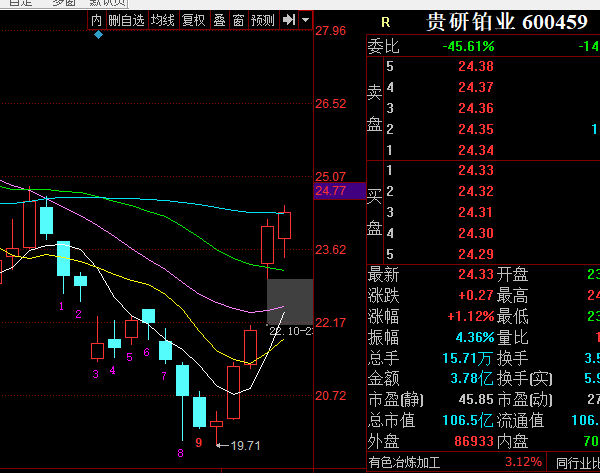Click buy level 1 price 24.33
Screen dimensions: 600x473
pos(476,170)
